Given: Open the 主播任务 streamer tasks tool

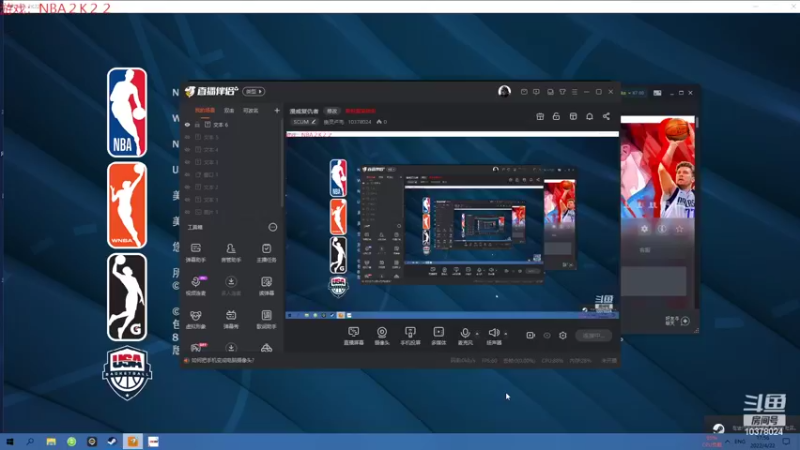Looking at the screenshot, I should (x=266, y=253).
